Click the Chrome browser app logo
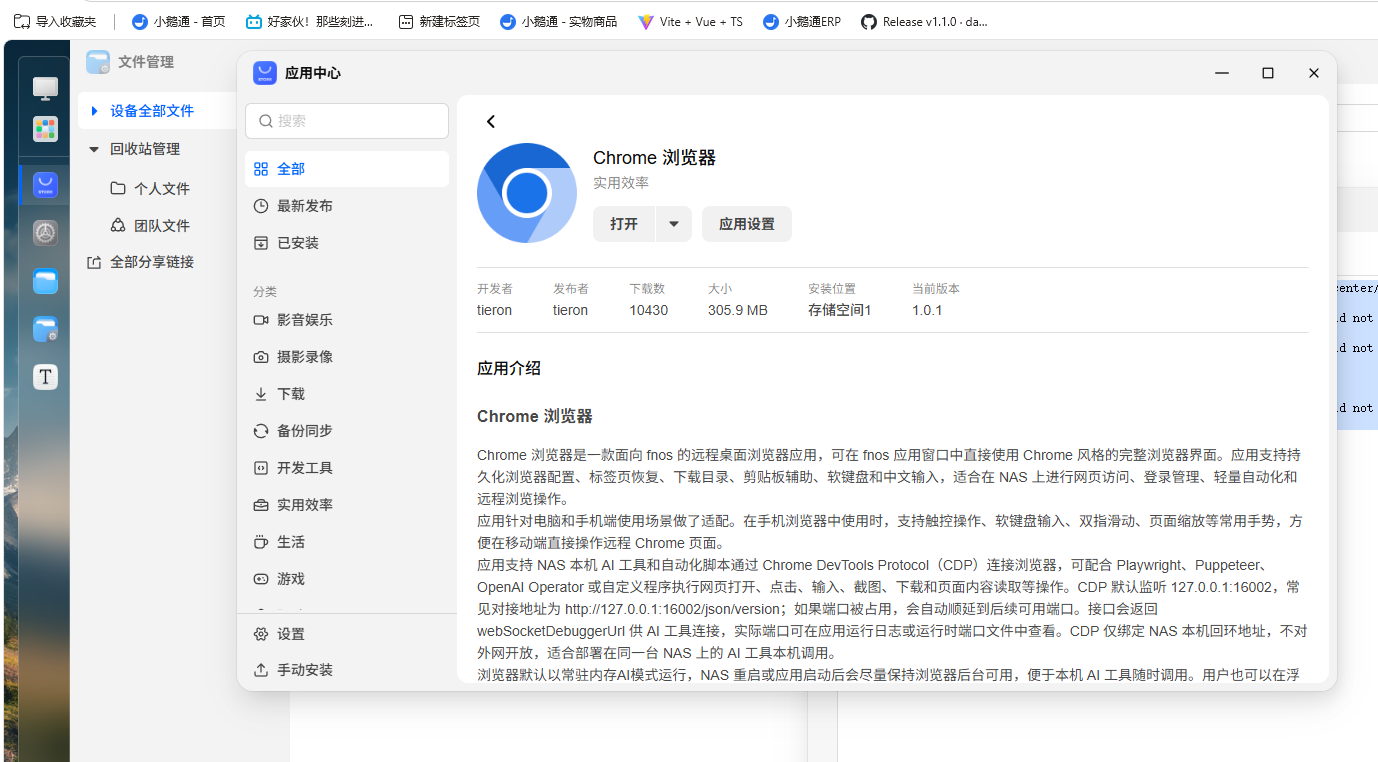Image resolution: width=1378 pixels, height=762 pixels. 527,193
